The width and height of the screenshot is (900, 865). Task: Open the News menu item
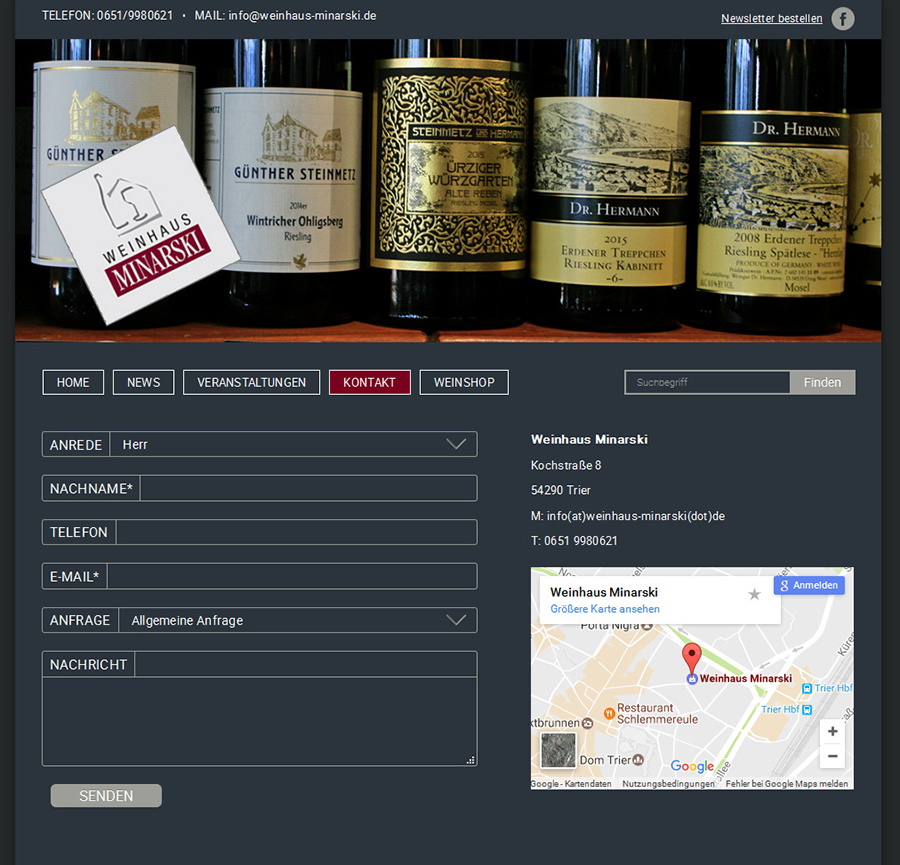point(143,382)
